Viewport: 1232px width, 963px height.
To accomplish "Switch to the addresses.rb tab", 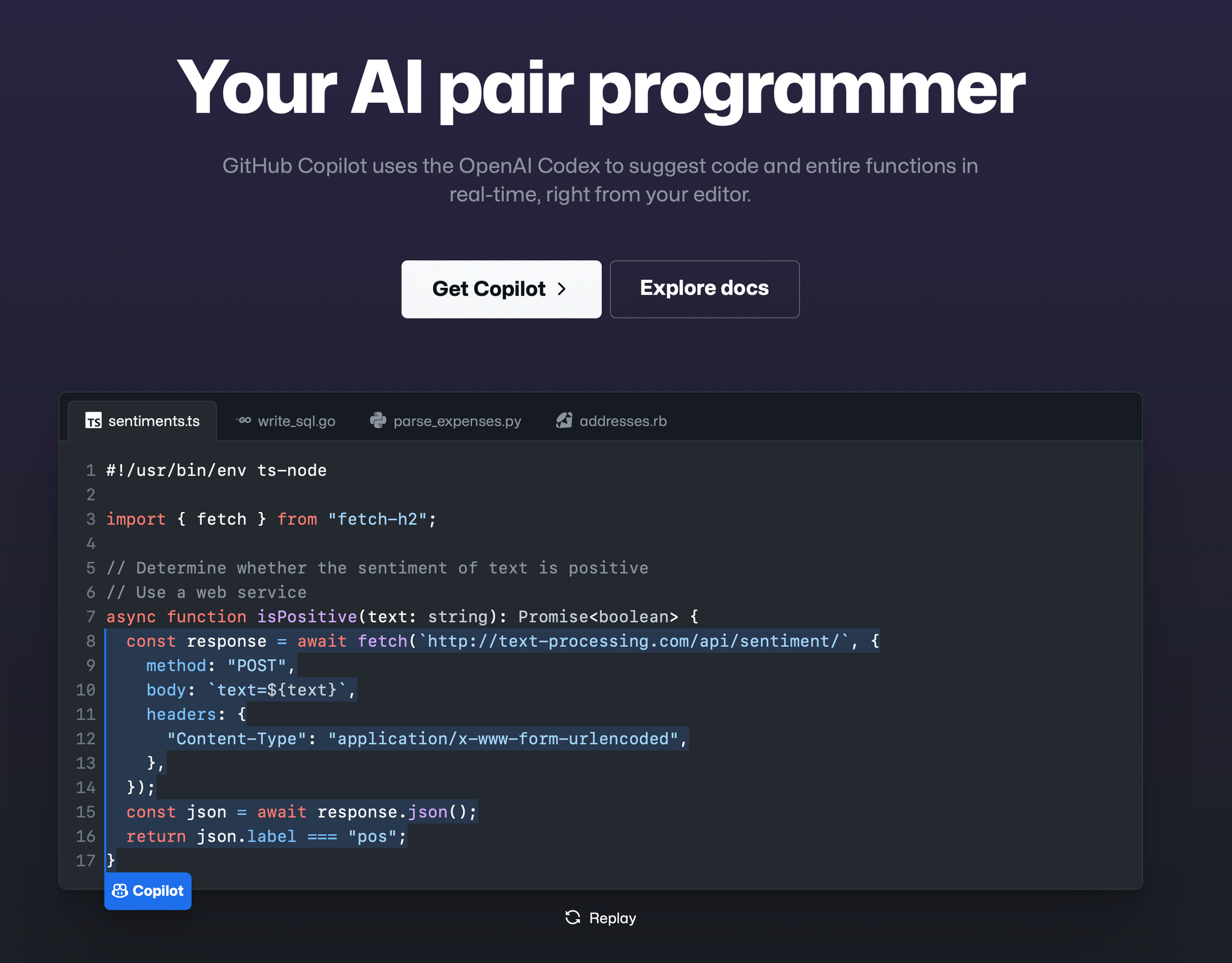I will coord(611,421).
